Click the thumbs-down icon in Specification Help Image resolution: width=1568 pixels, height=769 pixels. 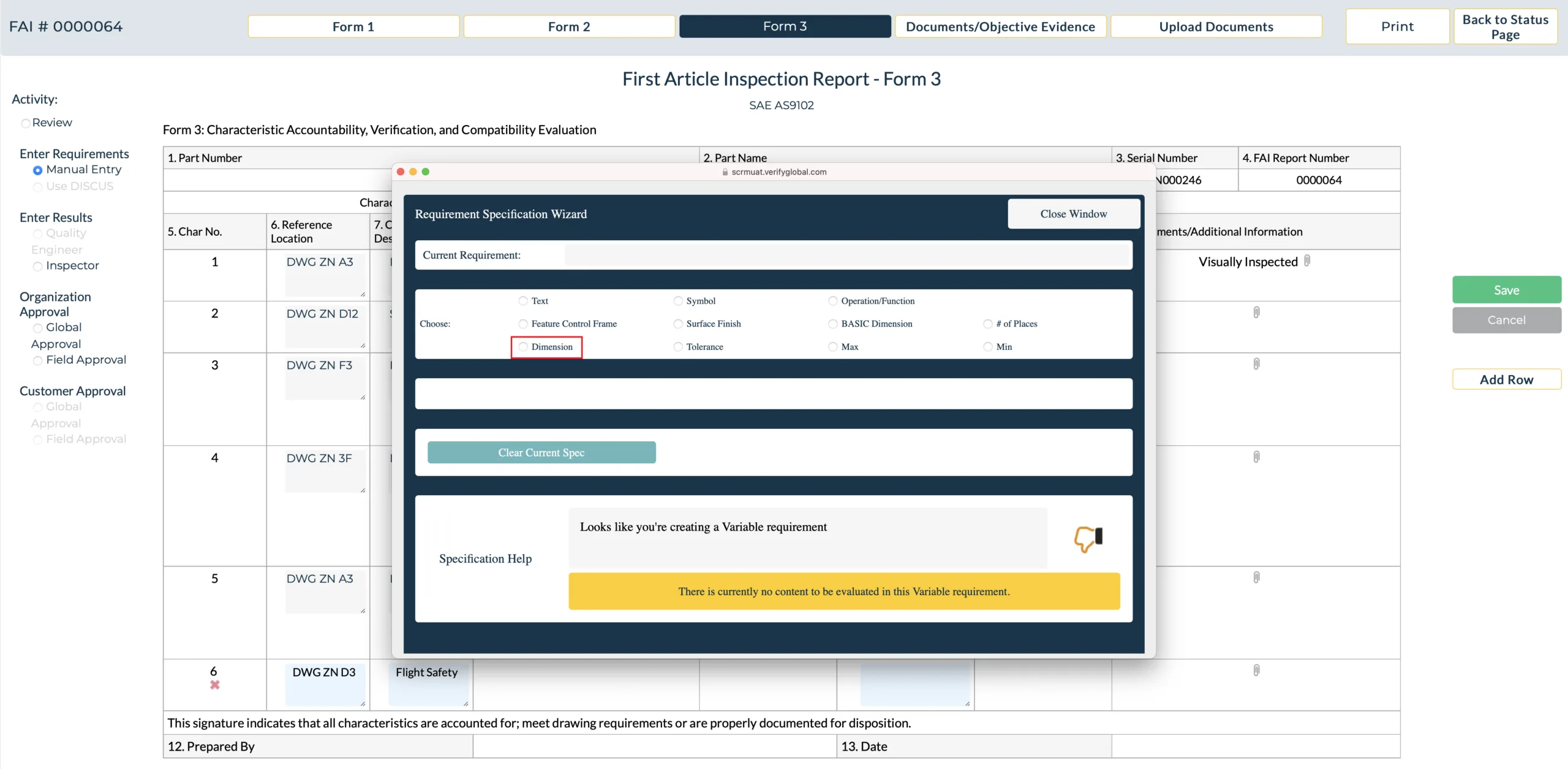click(x=1088, y=539)
